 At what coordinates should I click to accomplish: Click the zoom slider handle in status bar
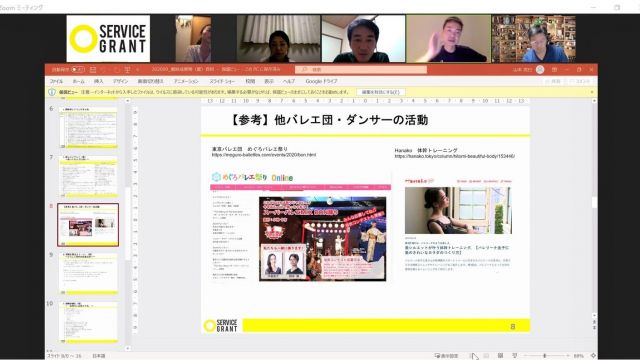pos(544,356)
